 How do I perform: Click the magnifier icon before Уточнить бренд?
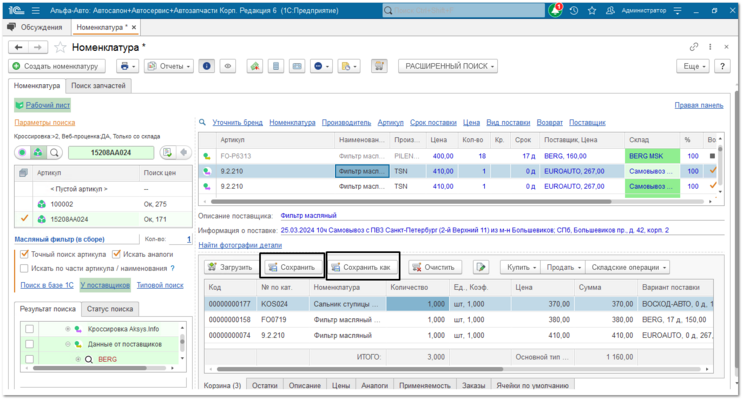[202, 122]
